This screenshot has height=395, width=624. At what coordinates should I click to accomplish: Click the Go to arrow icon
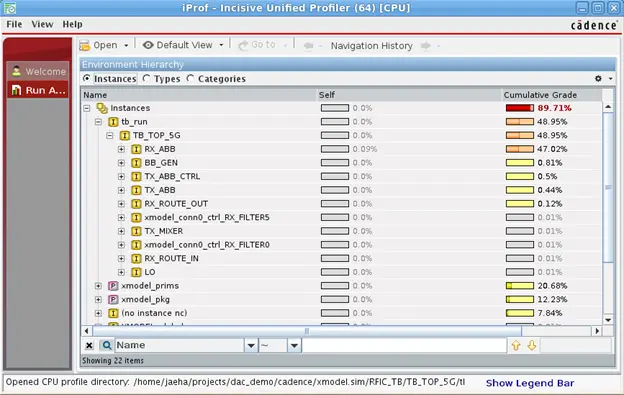click(x=243, y=45)
